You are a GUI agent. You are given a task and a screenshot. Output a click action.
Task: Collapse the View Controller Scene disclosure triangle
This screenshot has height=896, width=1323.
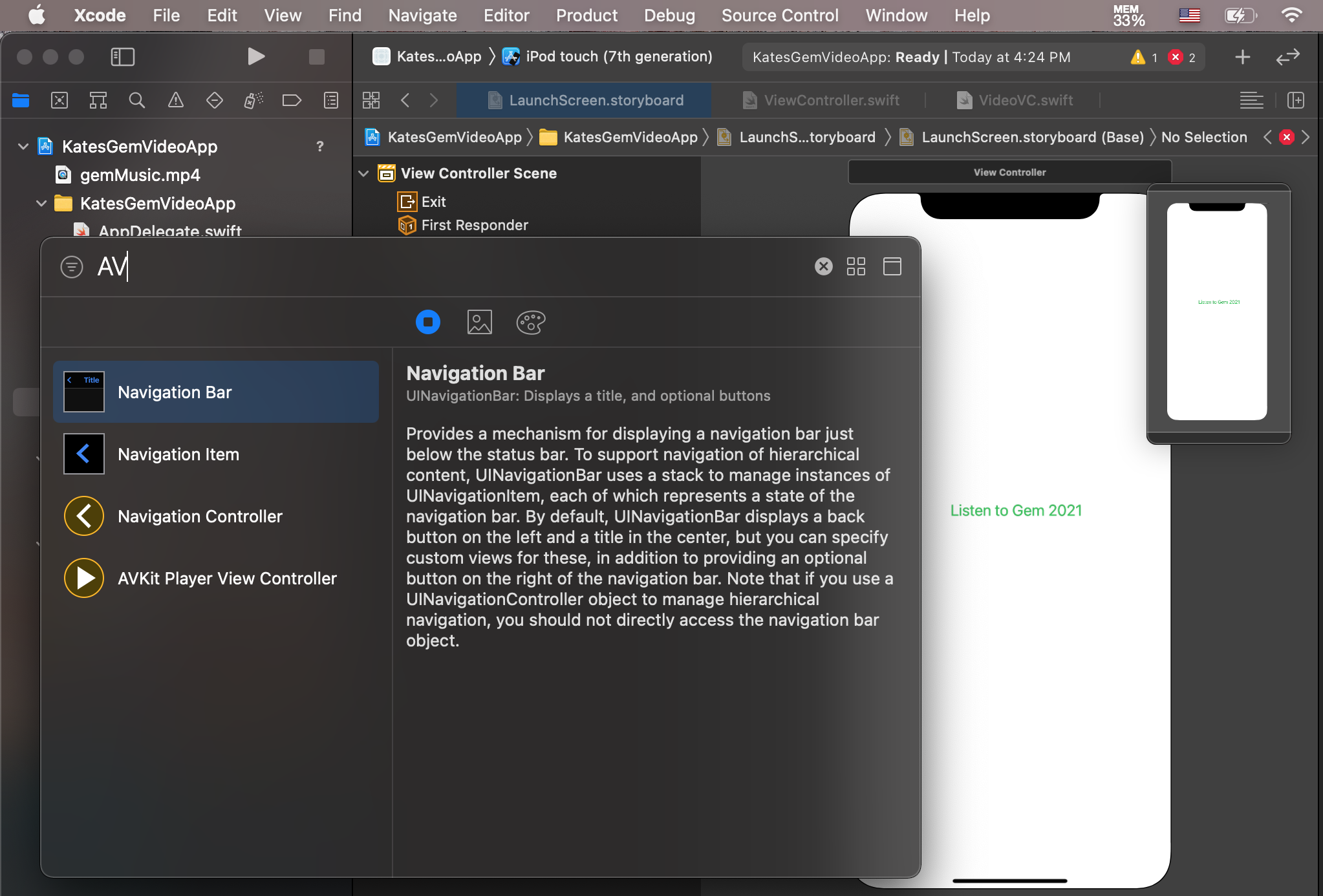(363, 173)
